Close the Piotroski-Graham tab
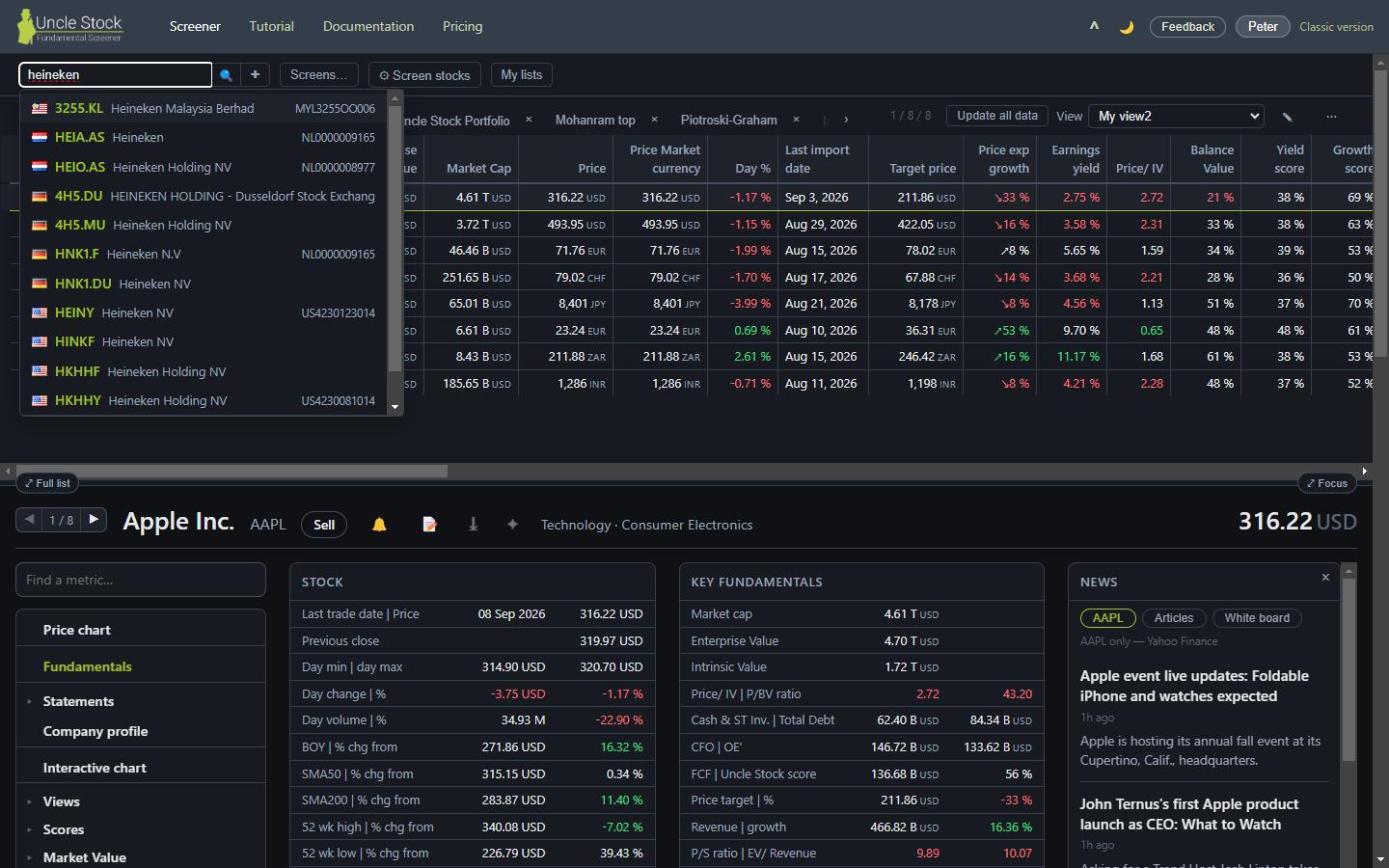This screenshot has height=868, width=1389. point(796,120)
